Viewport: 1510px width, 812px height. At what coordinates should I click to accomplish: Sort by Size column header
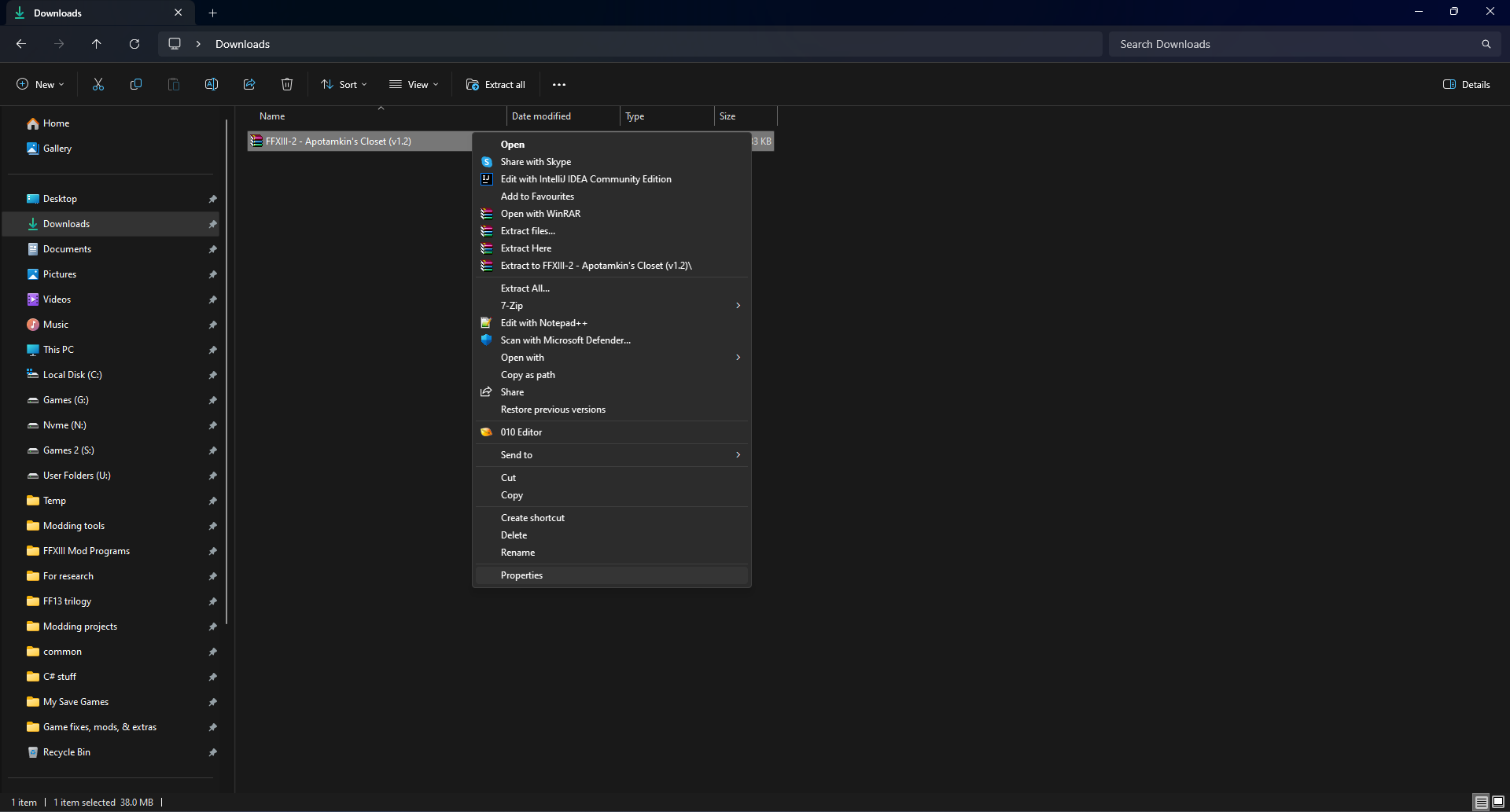746,116
